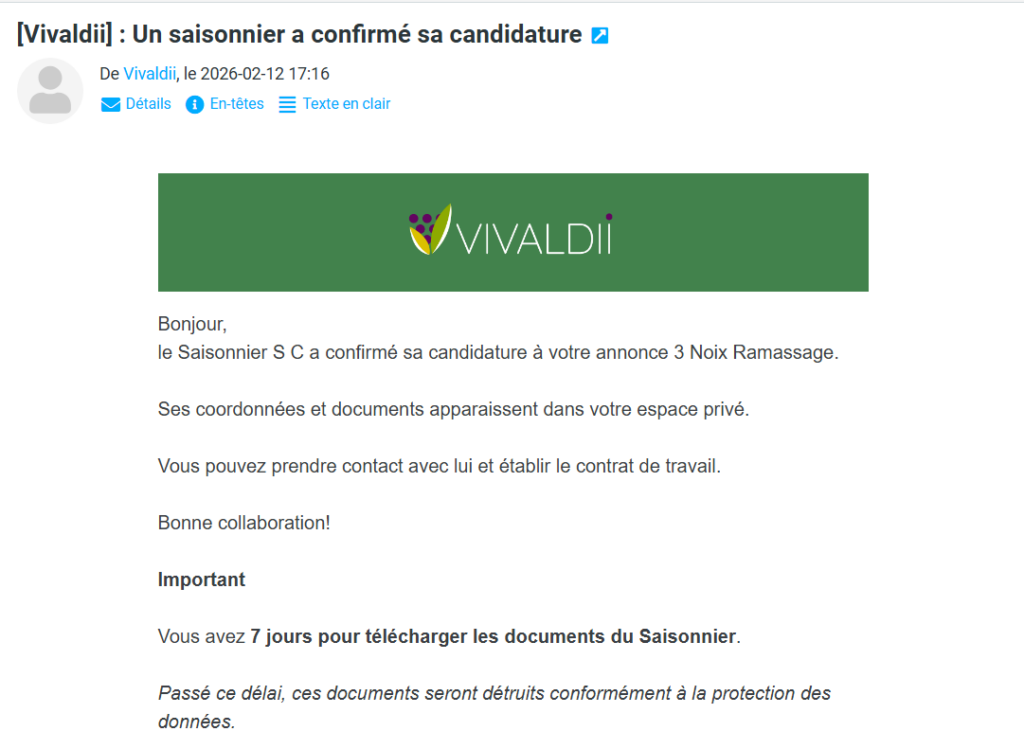Click the sender avatar placeholder
This screenshot has width=1024, height=749.
click(x=50, y=91)
